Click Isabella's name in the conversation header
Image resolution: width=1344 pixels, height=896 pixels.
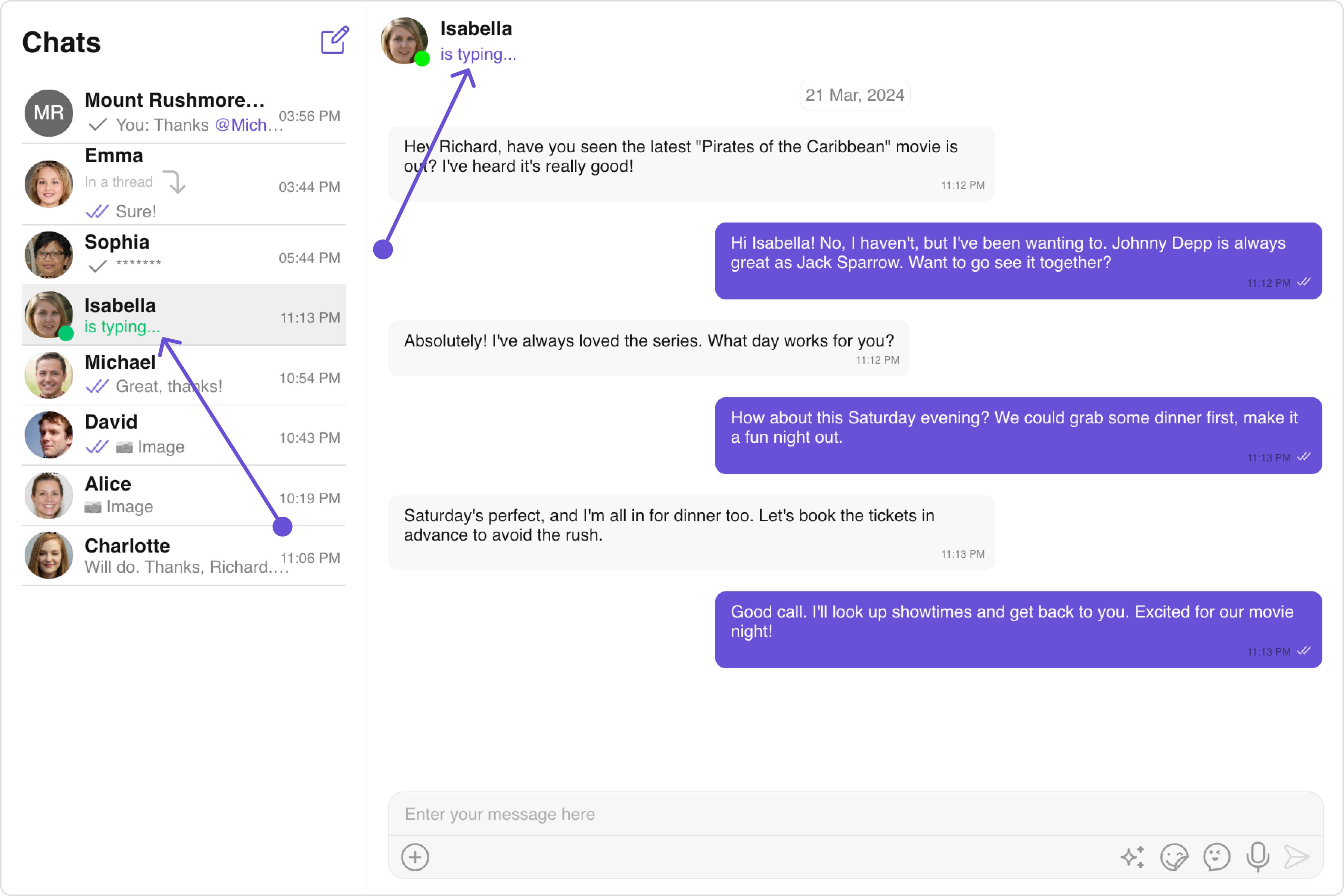click(x=475, y=29)
